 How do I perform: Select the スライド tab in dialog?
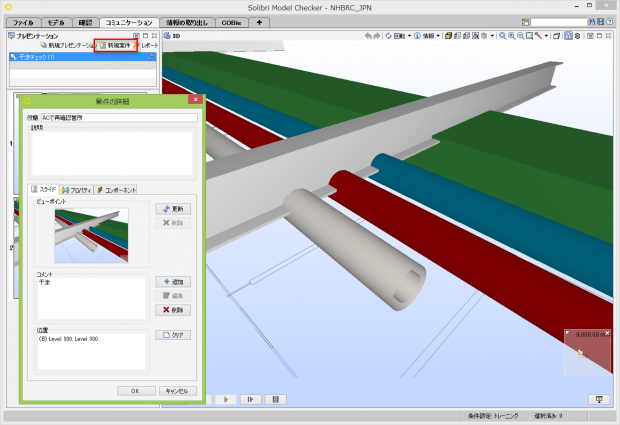point(44,189)
